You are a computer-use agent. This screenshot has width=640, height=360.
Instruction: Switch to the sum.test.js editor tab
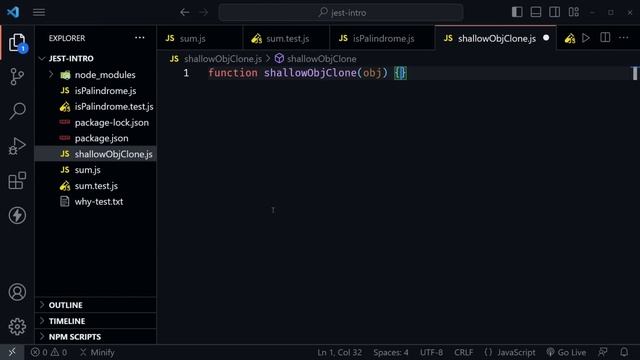click(286, 38)
